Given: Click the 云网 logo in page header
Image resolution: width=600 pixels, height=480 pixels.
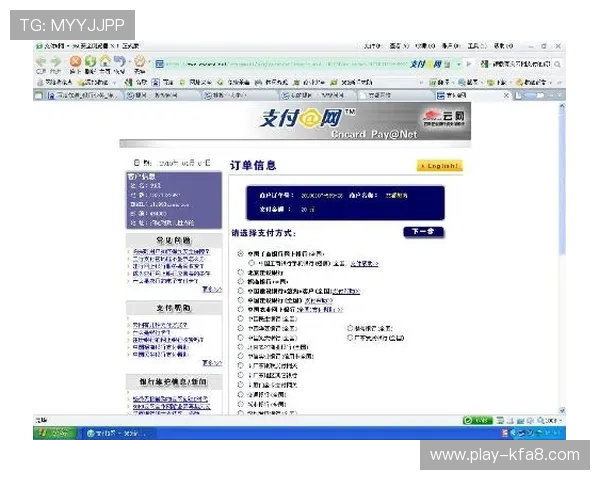Looking at the screenshot, I should point(444,118).
